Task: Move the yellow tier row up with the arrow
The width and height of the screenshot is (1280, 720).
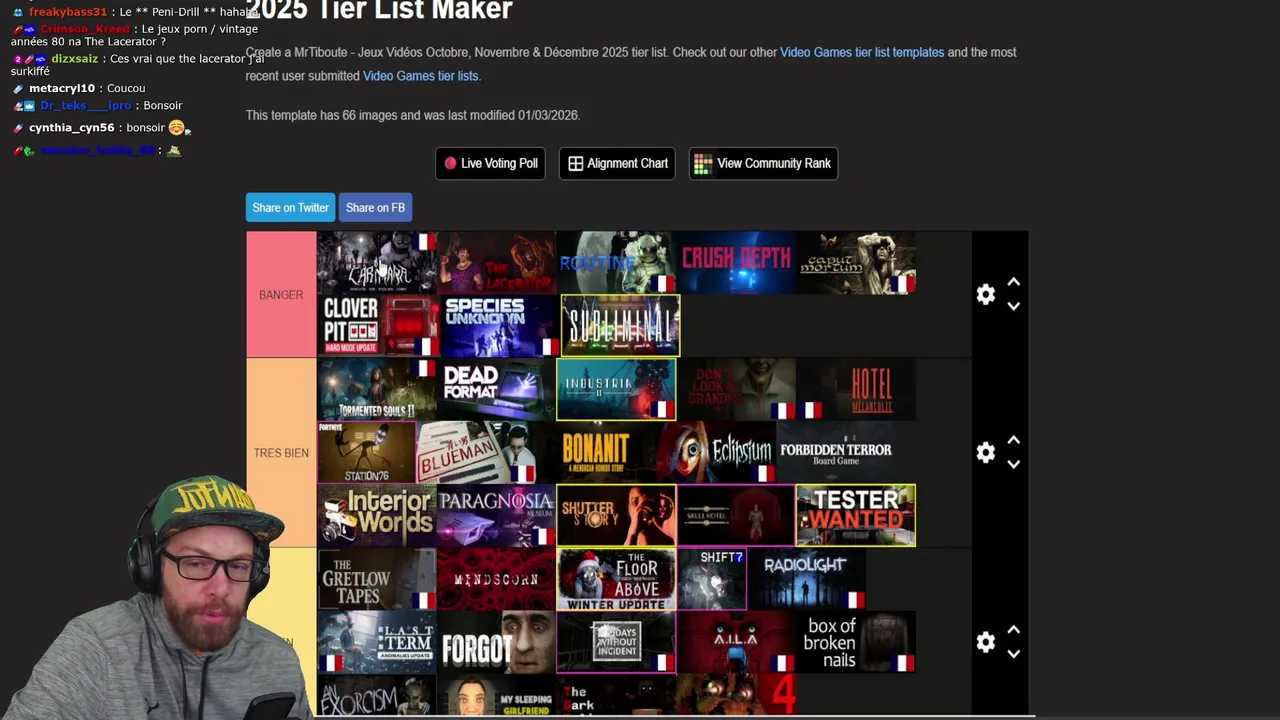Action: [1013, 630]
